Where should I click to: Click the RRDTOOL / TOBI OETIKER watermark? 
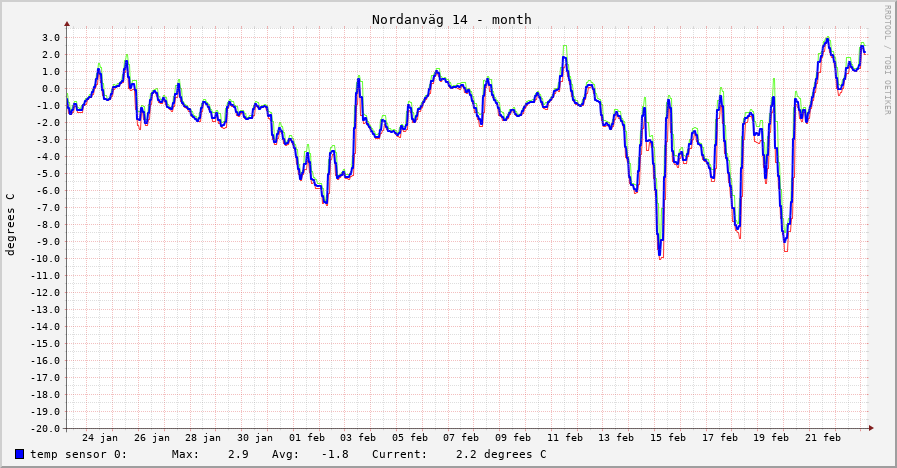[x=886, y=60]
